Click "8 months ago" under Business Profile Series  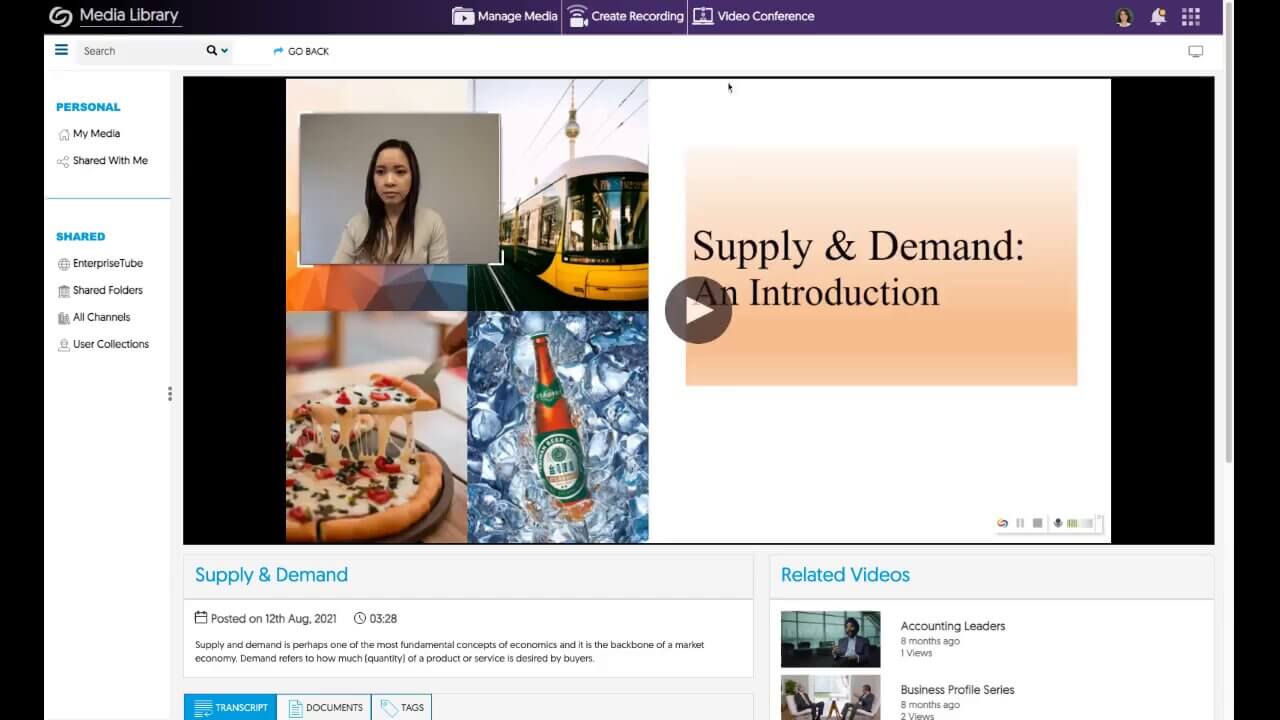(x=930, y=705)
